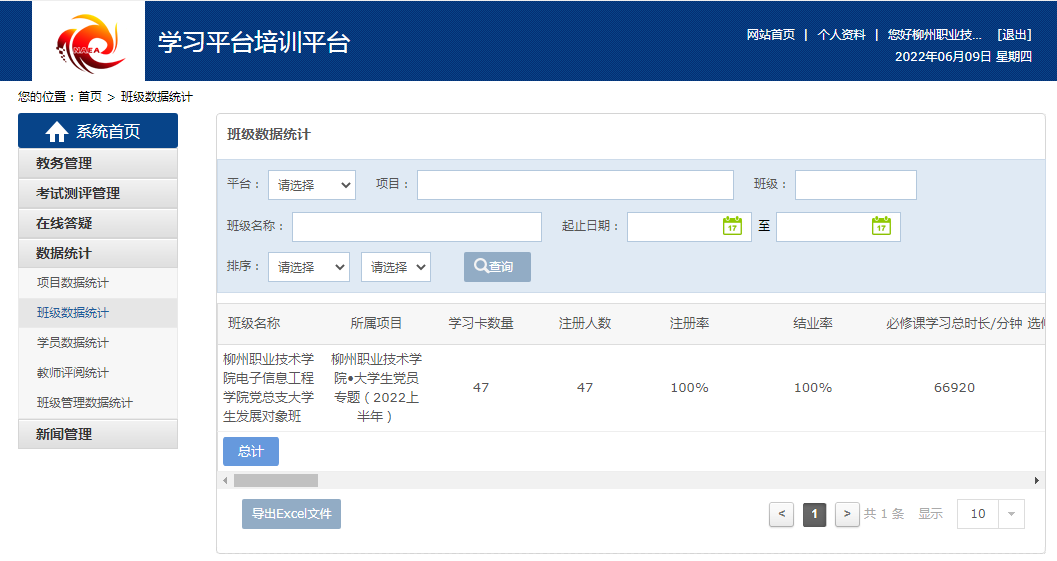This screenshot has height=561, width=1057.
Task: Open the end date calendar picker
Action: (x=881, y=227)
